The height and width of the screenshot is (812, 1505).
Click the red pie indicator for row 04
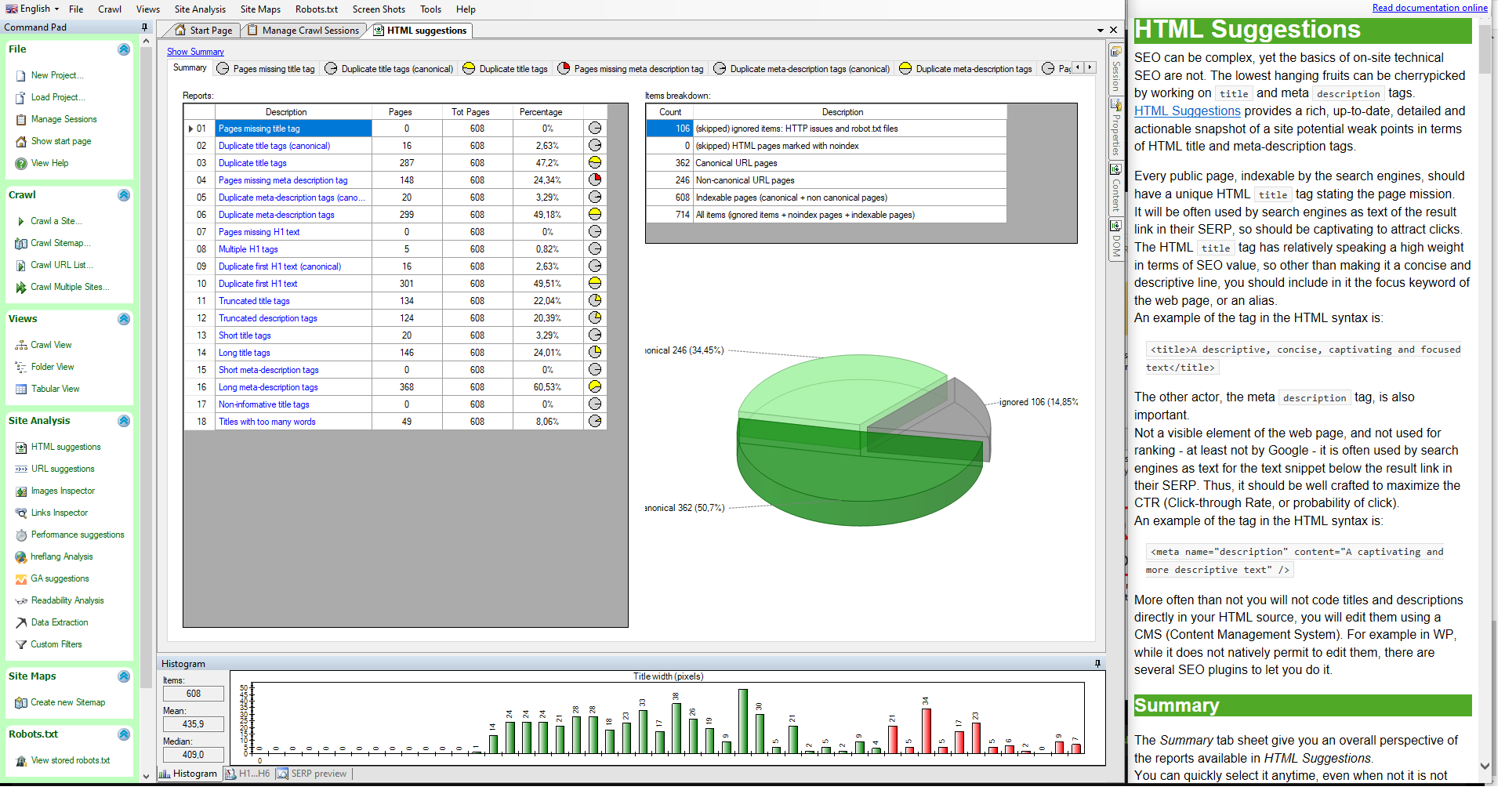click(595, 180)
